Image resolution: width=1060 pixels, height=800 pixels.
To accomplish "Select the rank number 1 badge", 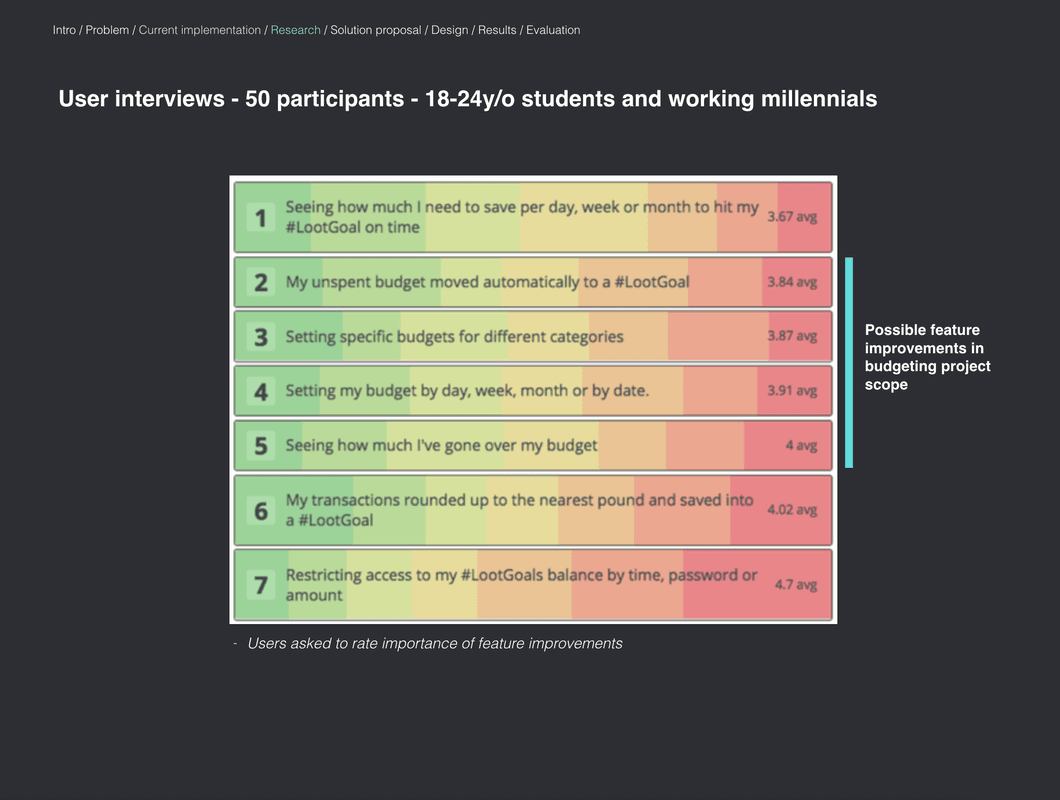I will tap(260, 218).
